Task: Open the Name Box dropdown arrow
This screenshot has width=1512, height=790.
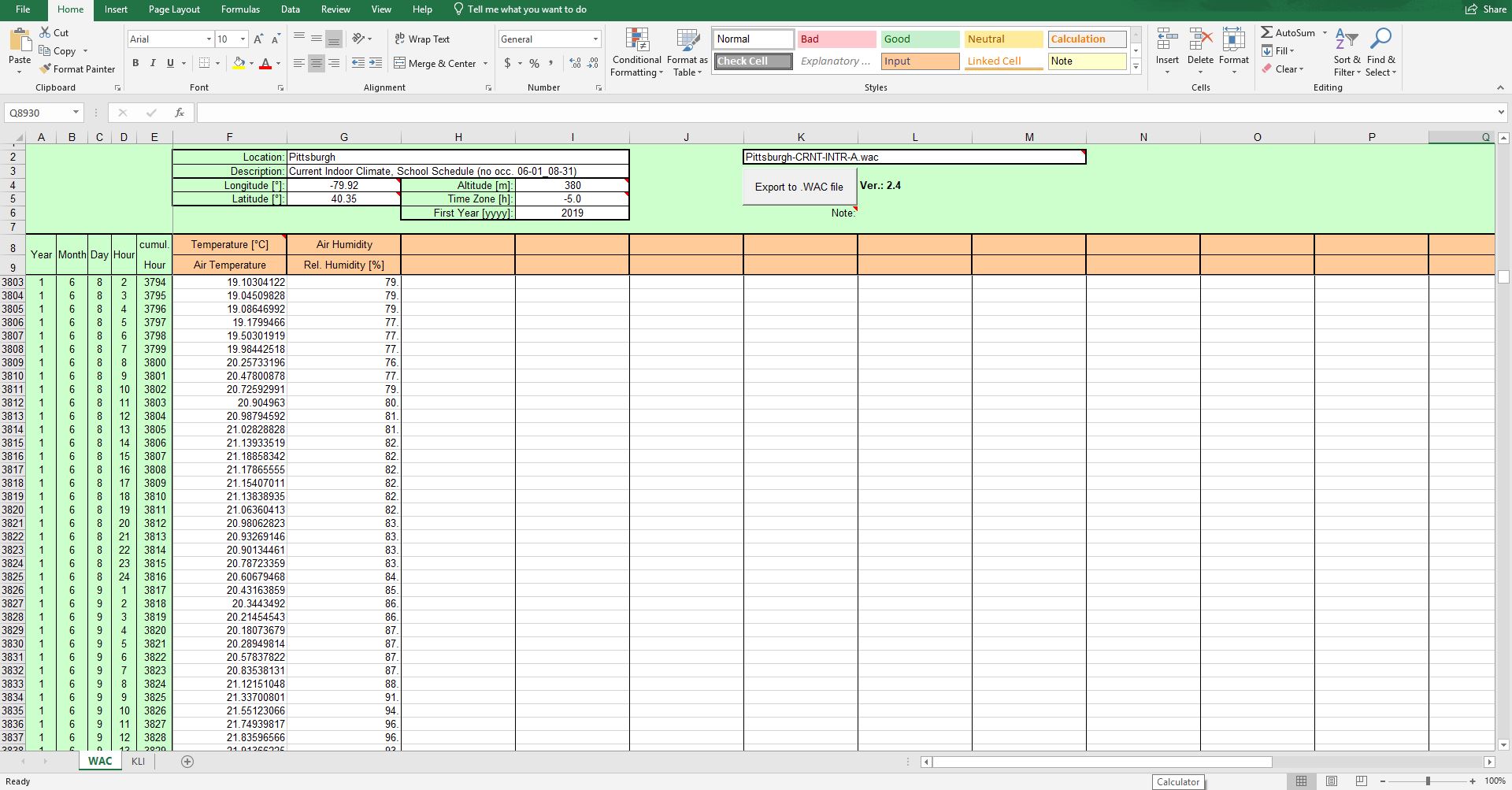Action: pos(76,113)
